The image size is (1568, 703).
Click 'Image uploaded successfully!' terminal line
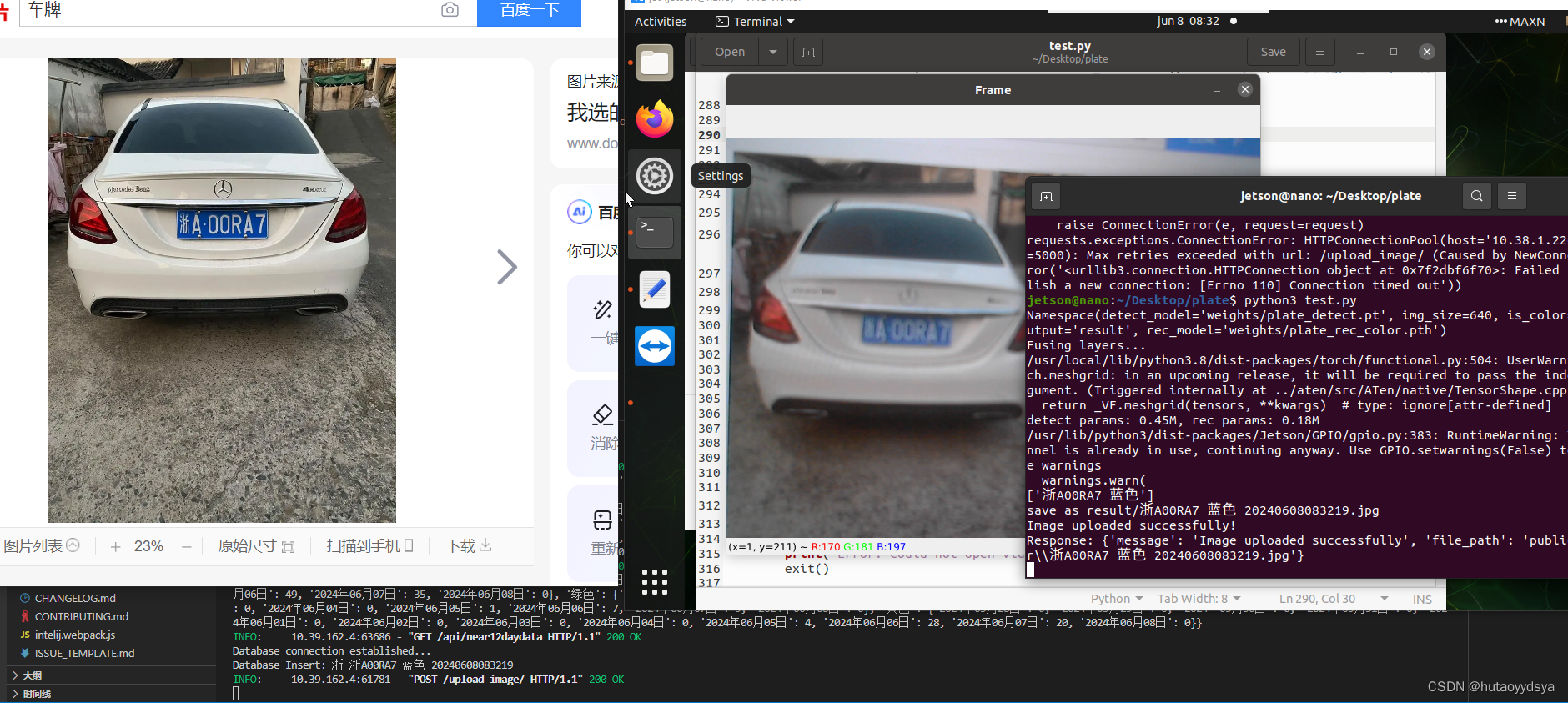tap(1131, 525)
